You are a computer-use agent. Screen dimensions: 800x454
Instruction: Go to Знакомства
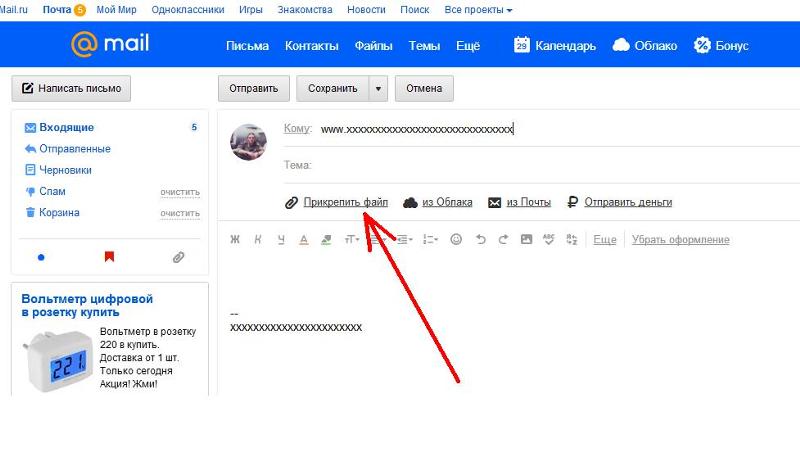coord(305,10)
